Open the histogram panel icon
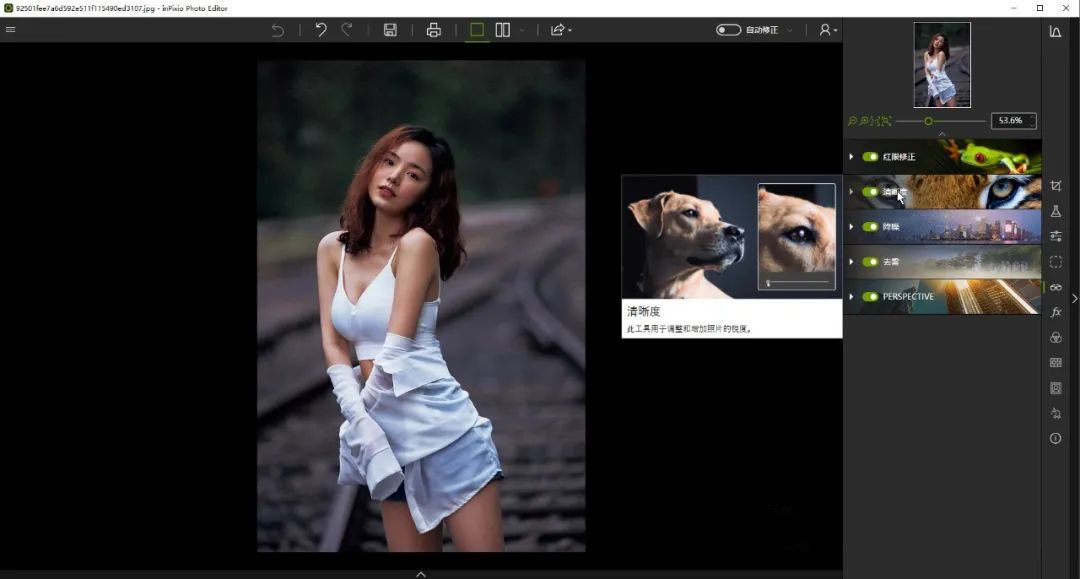 1055,32
